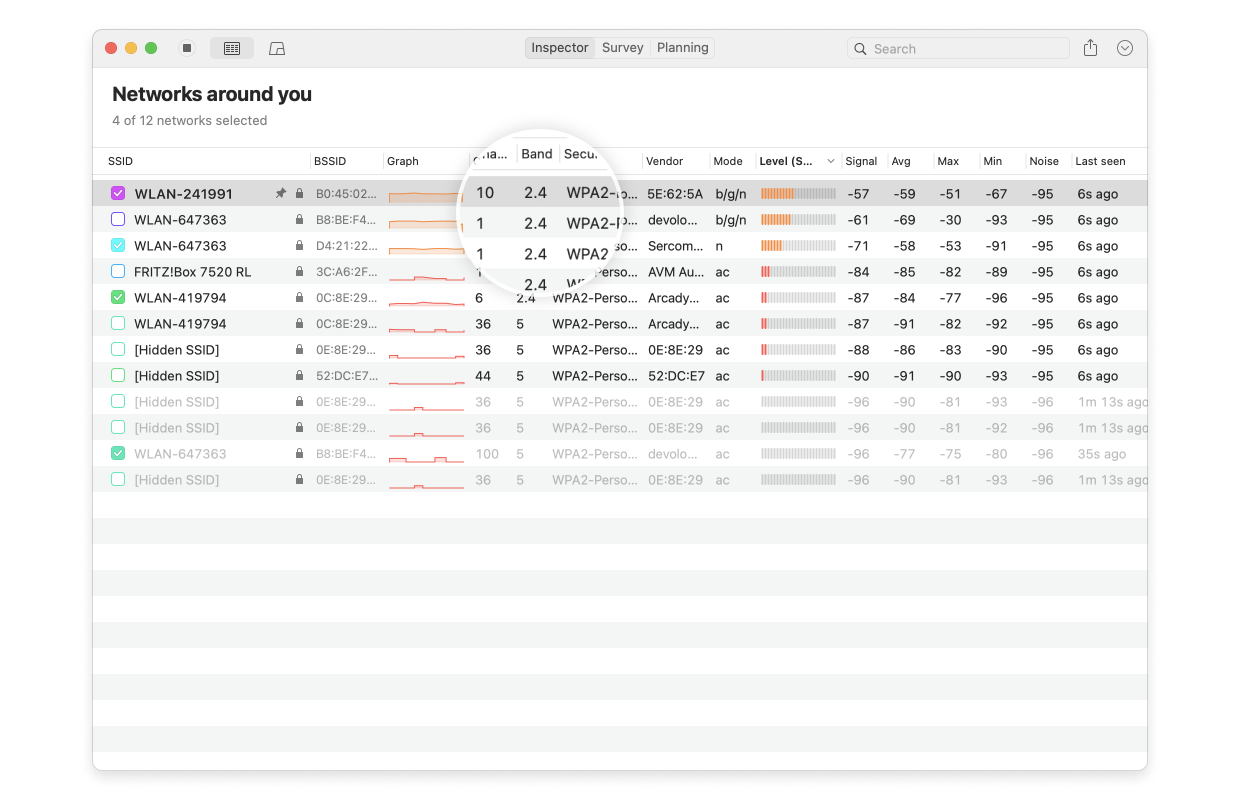Screen dimensions: 1240x800
Task: Enable the FRITZ!Box 7520 RL checkbox
Action: (118, 272)
